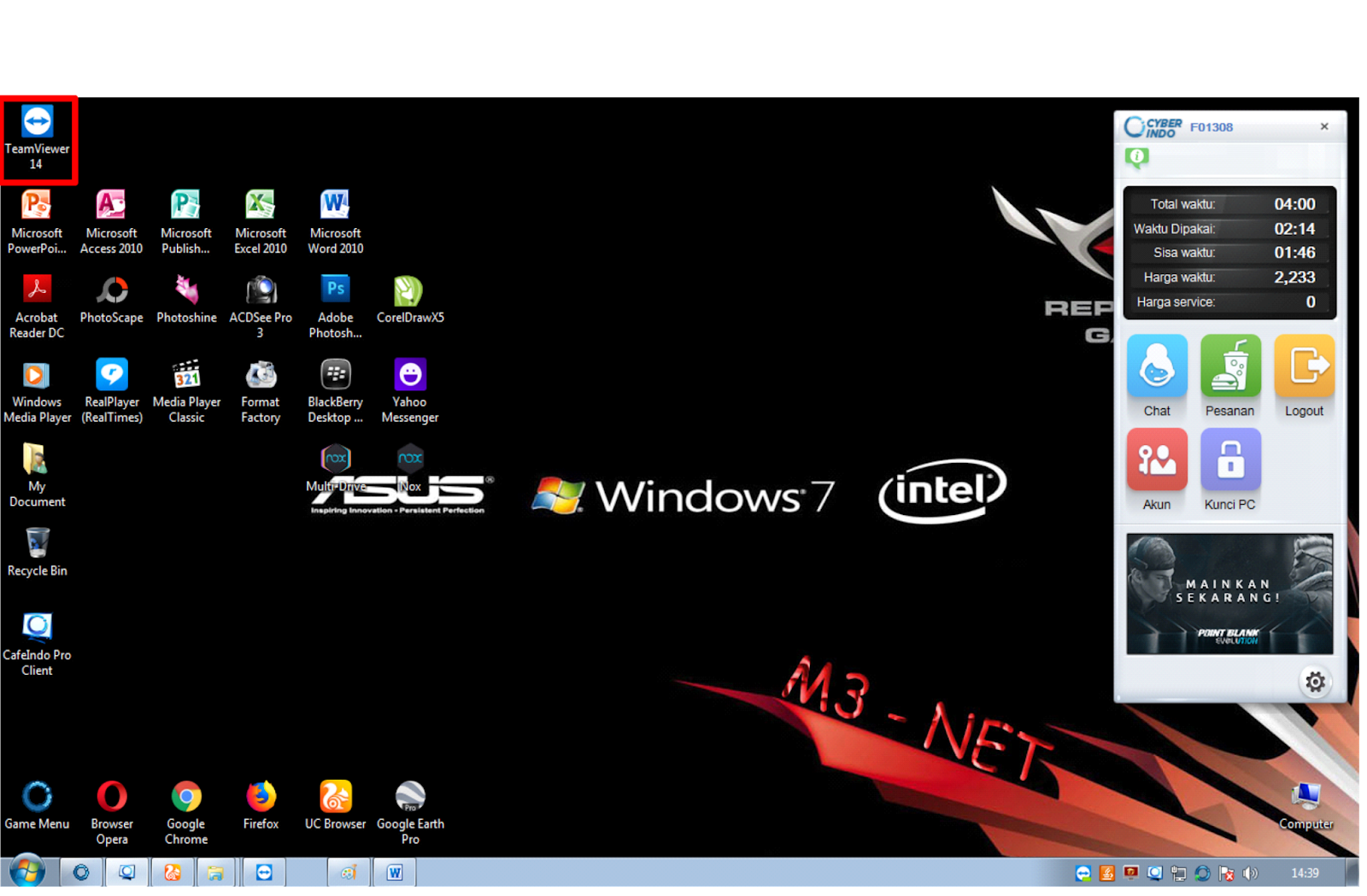
Task: Open the Yahoo Messenger shortcut
Action: (410, 391)
